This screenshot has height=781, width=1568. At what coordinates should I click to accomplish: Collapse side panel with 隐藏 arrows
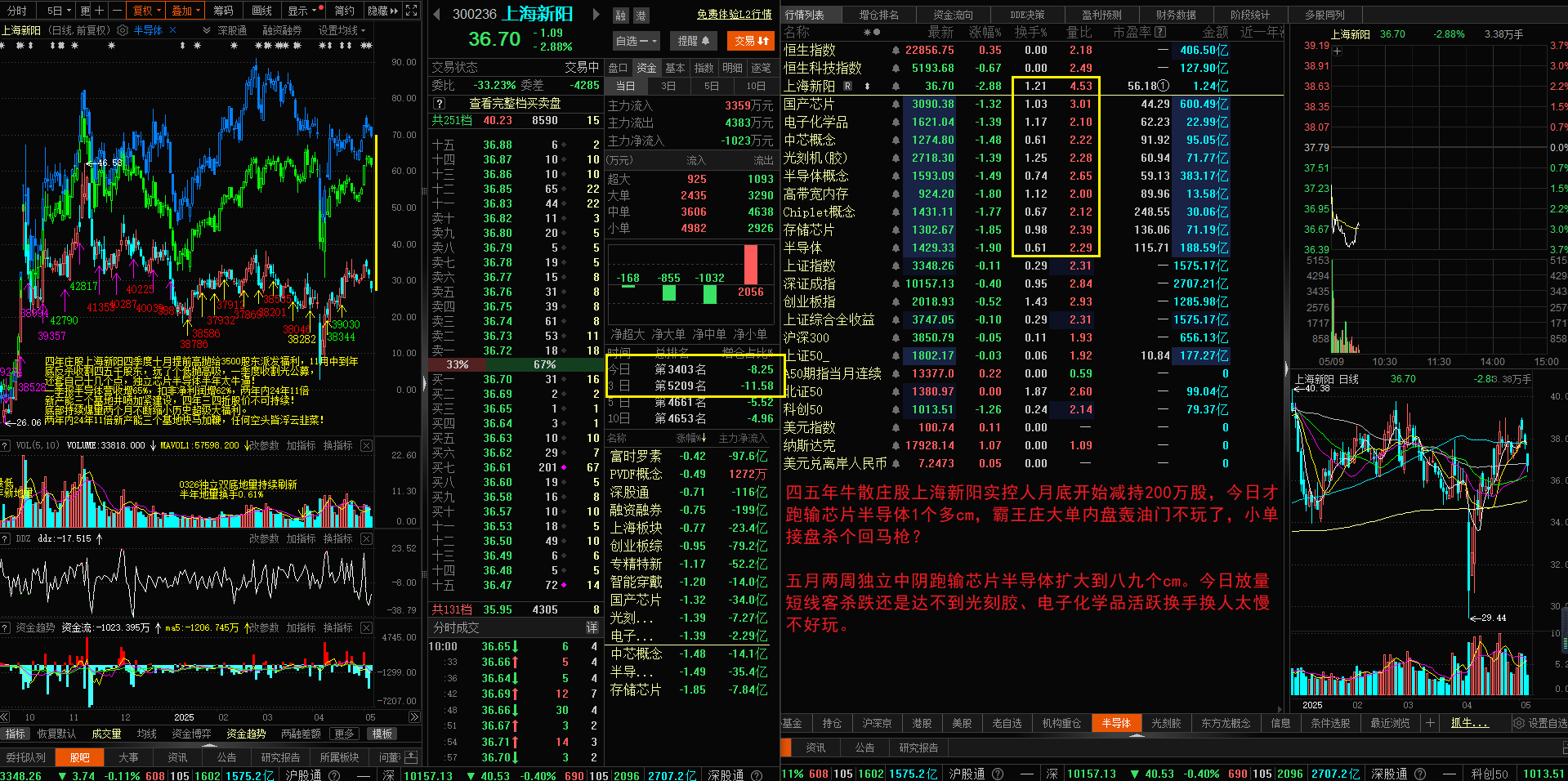(x=383, y=11)
